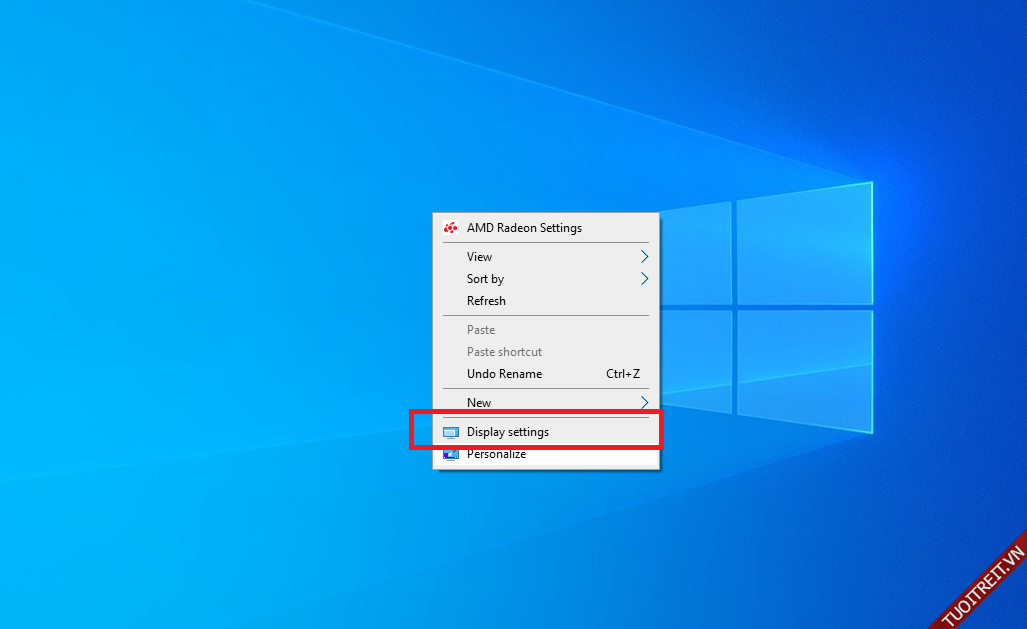Expand the New submenu arrow
The image size is (1027, 629).
click(x=644, y=403)
